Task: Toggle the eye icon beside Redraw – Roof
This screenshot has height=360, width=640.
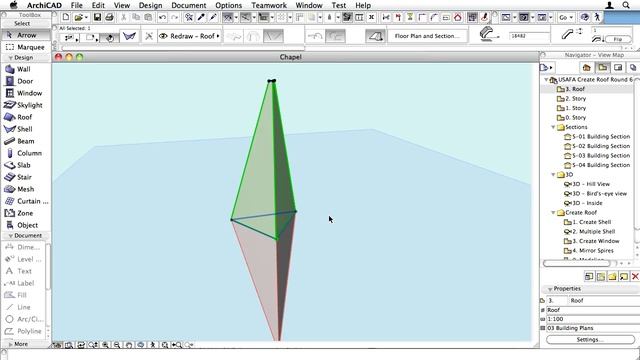Action: click(163, 36)
